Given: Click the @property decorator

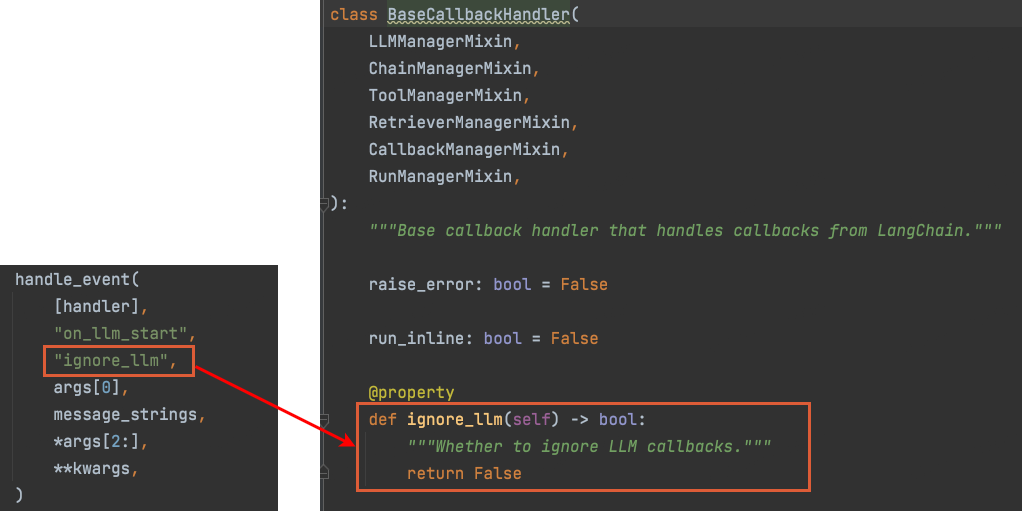Looking at the screenshot, I should (x=411, y=393).
